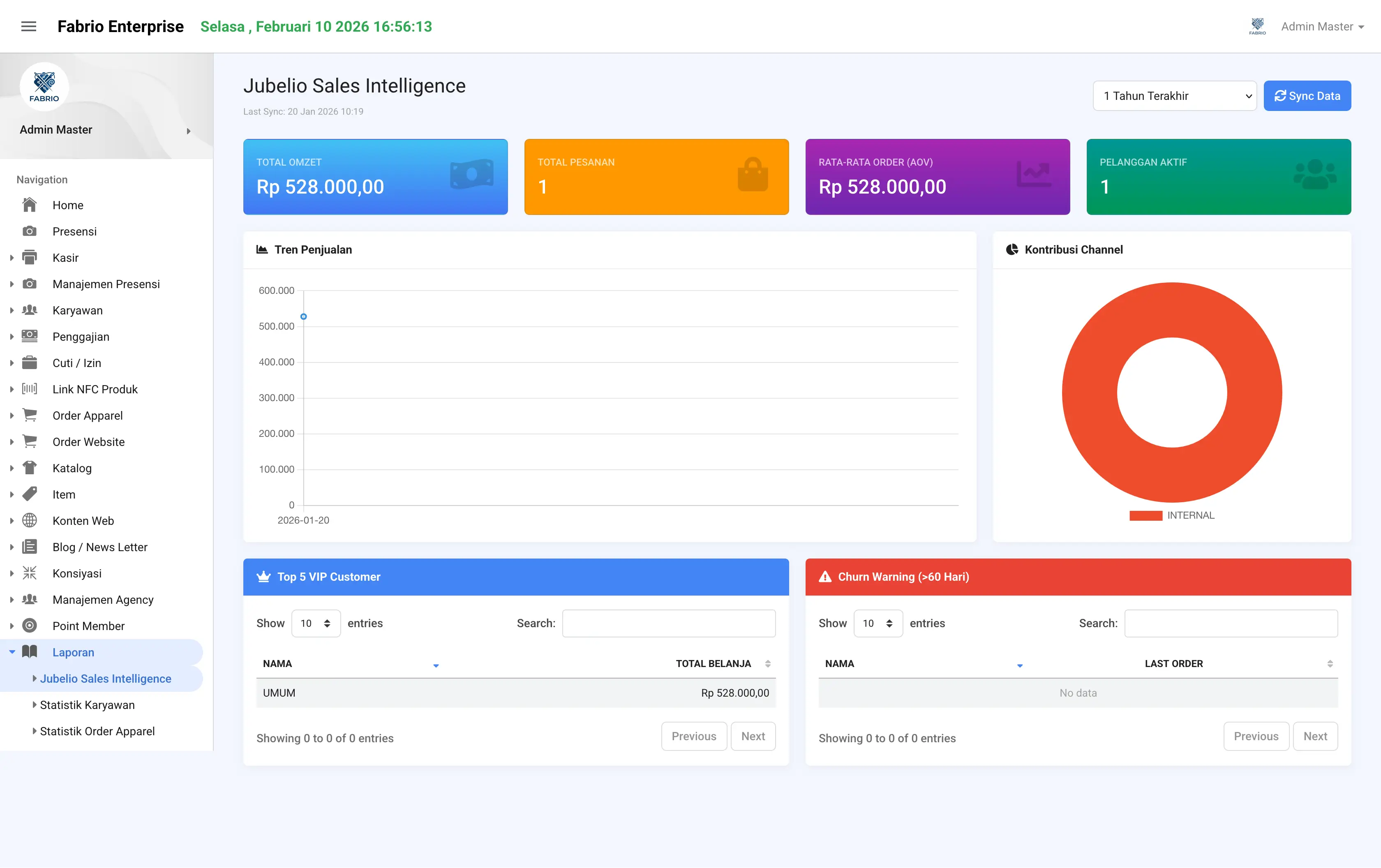1381x868 pixels.
Task: Click the Blog / News Letter document icon
Action: click(29, 547)
